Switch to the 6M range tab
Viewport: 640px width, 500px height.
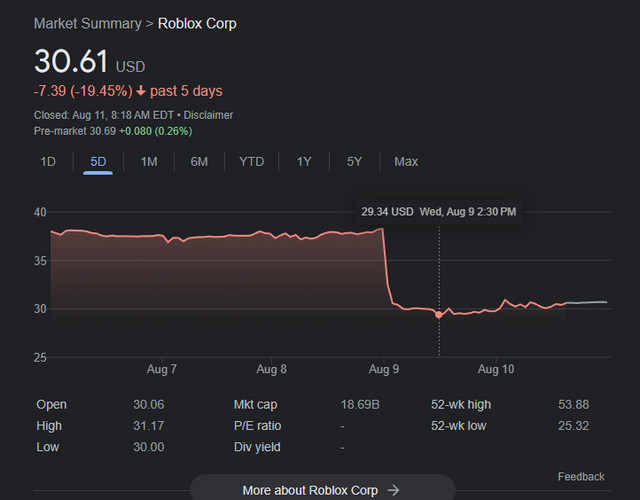click(199, 162)
